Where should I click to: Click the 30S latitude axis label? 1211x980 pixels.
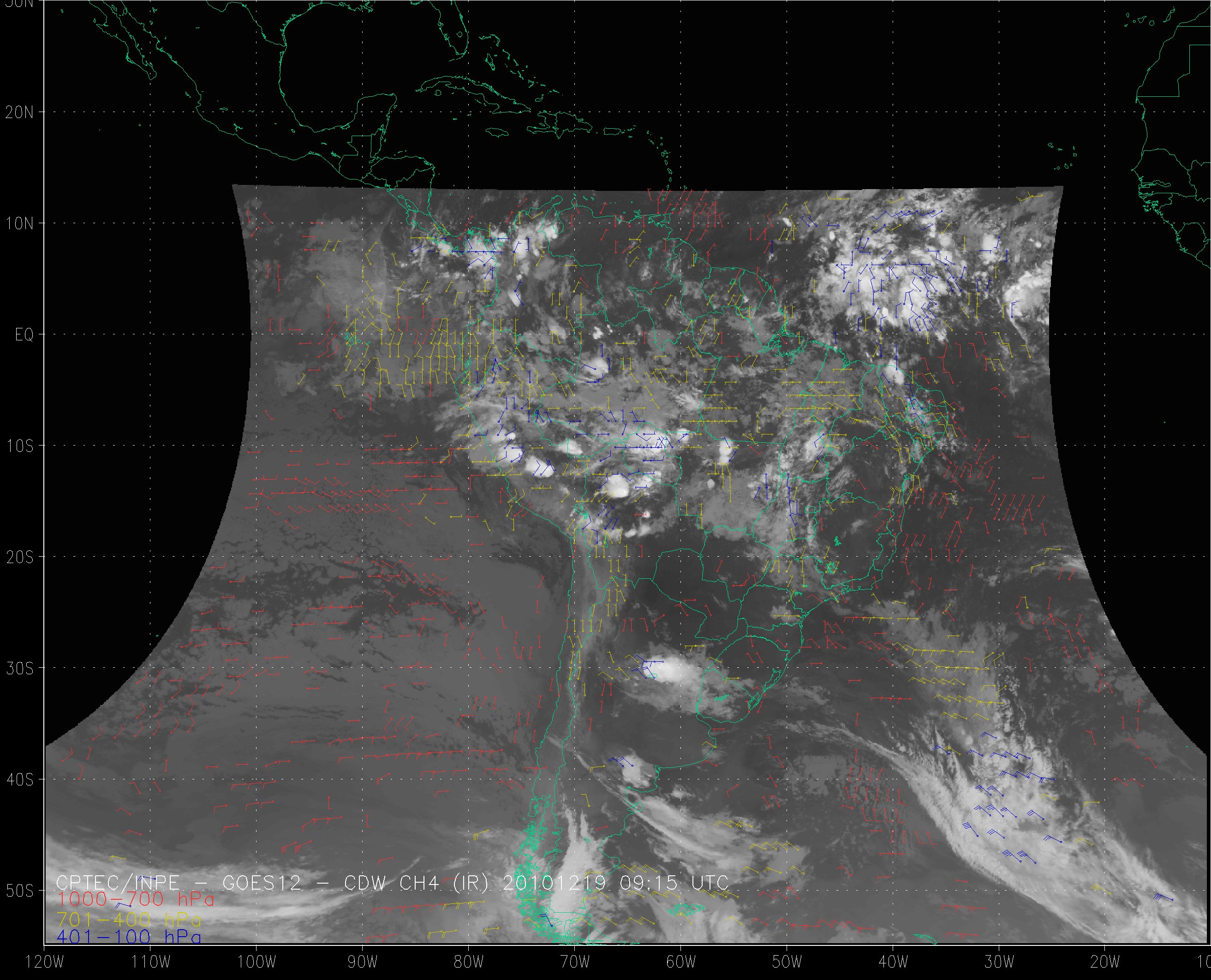click(x=19, y=669)
